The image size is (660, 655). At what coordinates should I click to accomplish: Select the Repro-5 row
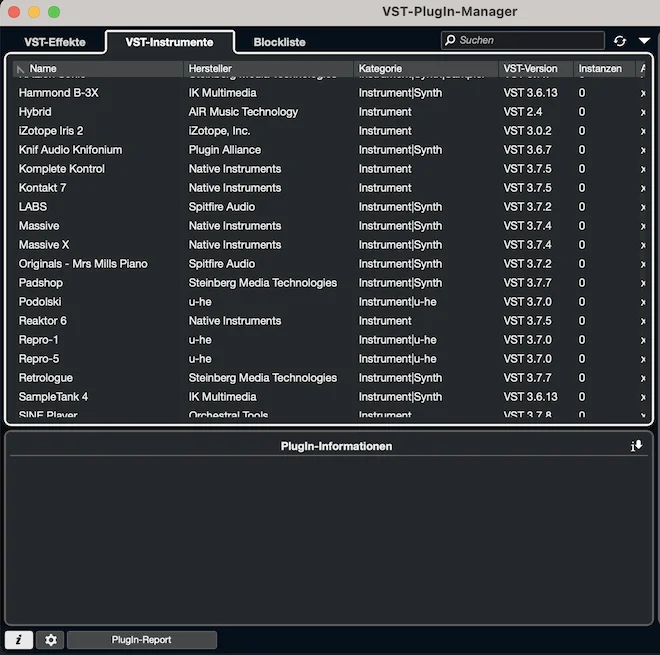pos(329,359)
